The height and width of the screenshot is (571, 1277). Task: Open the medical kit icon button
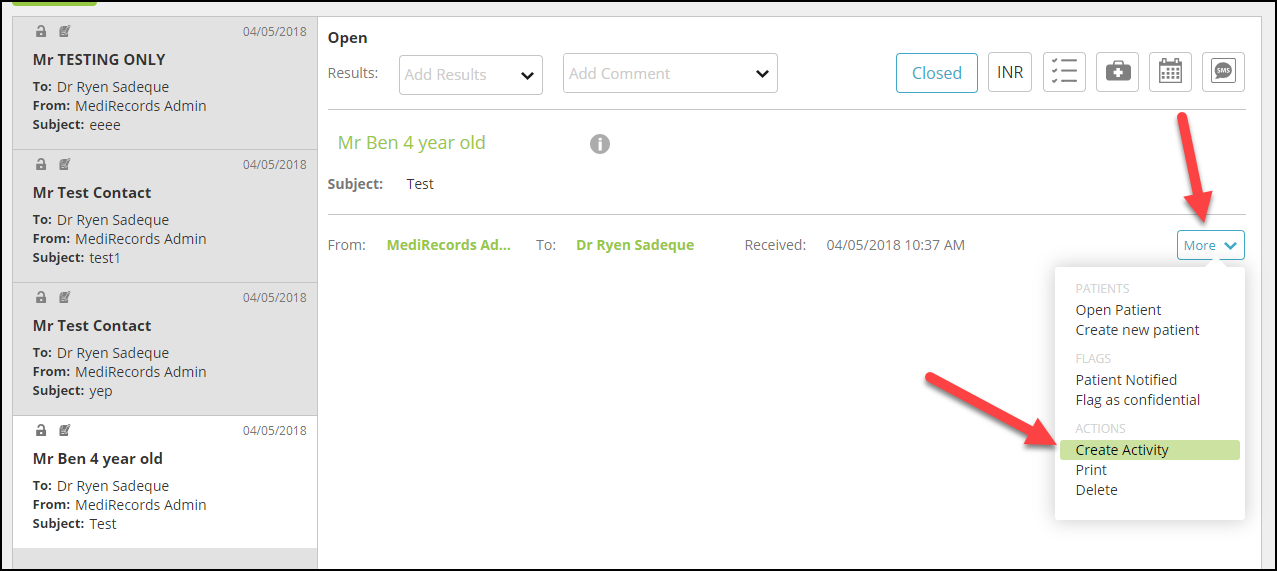tap(1117, 72)
